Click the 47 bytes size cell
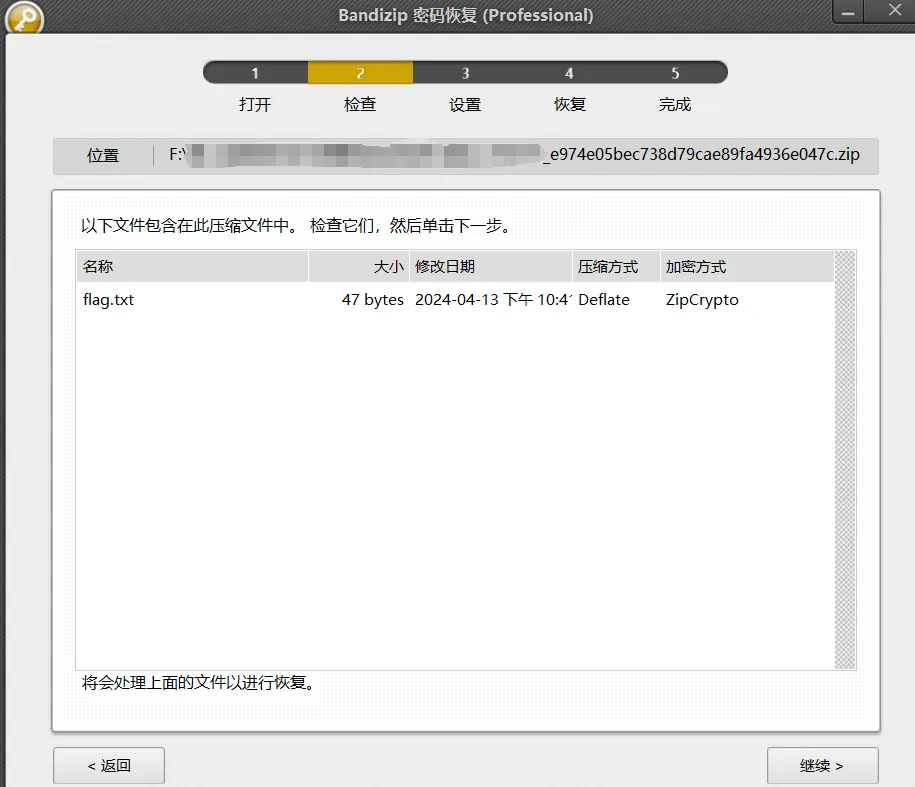 coord(372,300)
